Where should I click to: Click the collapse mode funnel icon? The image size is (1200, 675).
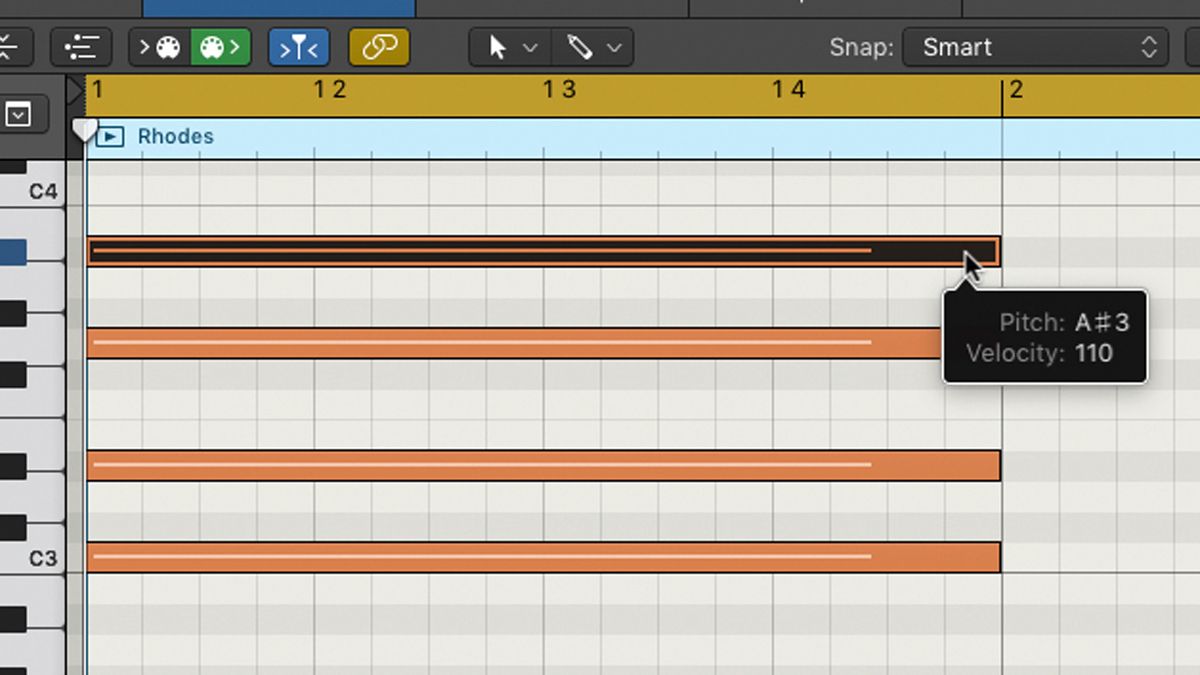click(x=298, y=46)
